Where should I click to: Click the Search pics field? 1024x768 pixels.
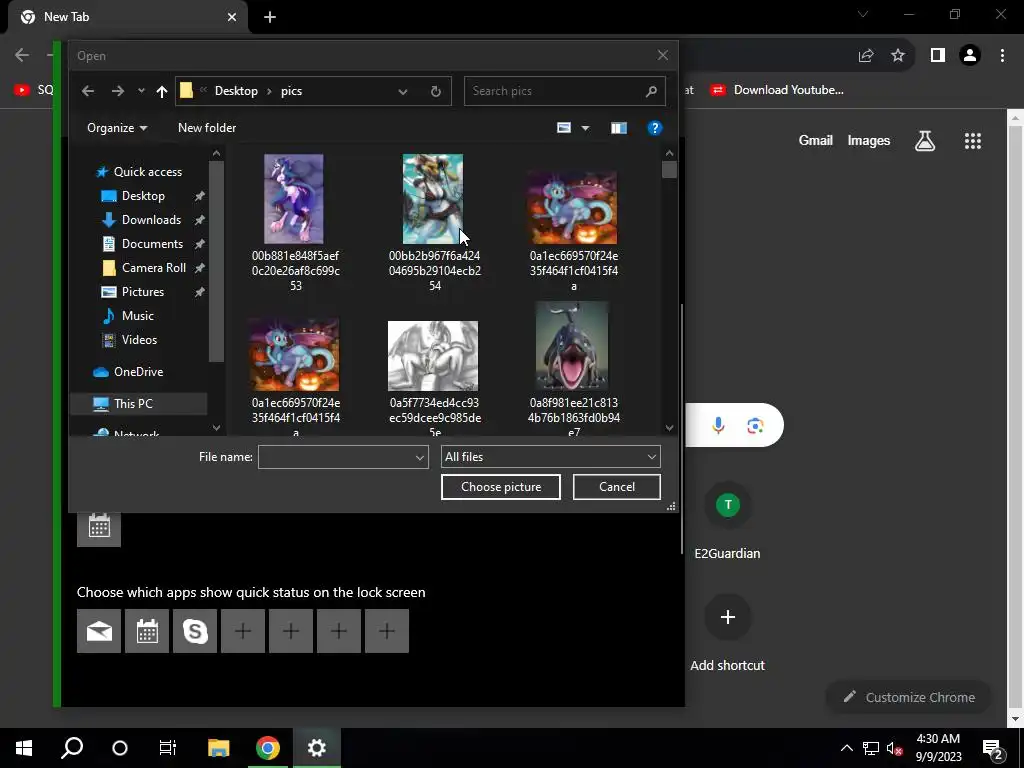point(564,91)
